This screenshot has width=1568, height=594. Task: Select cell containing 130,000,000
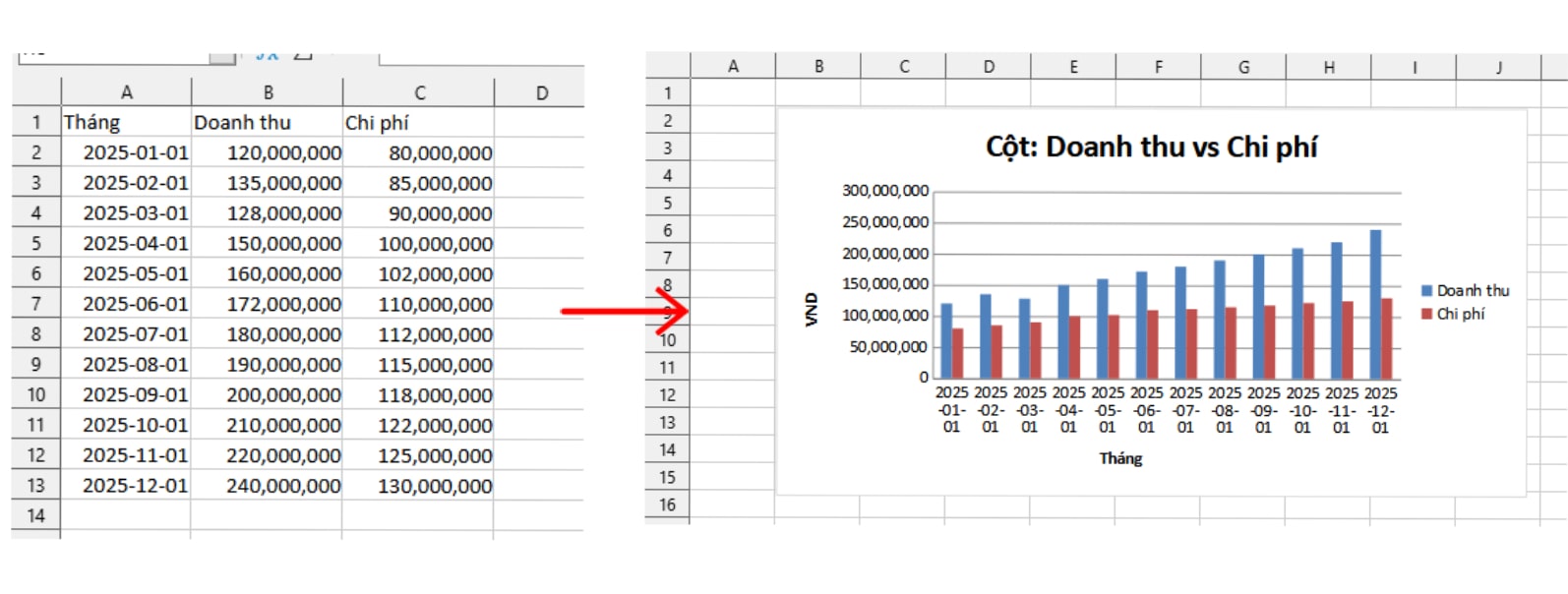418,486
